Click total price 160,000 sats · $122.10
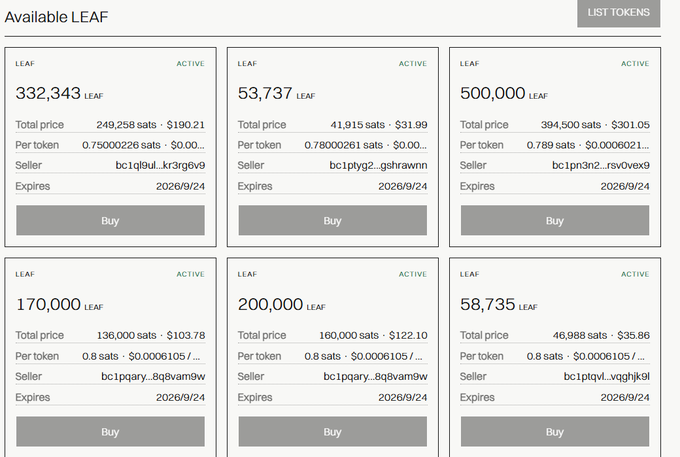The width and height of the screenshot is (680, 457). [x=373, y=336]
